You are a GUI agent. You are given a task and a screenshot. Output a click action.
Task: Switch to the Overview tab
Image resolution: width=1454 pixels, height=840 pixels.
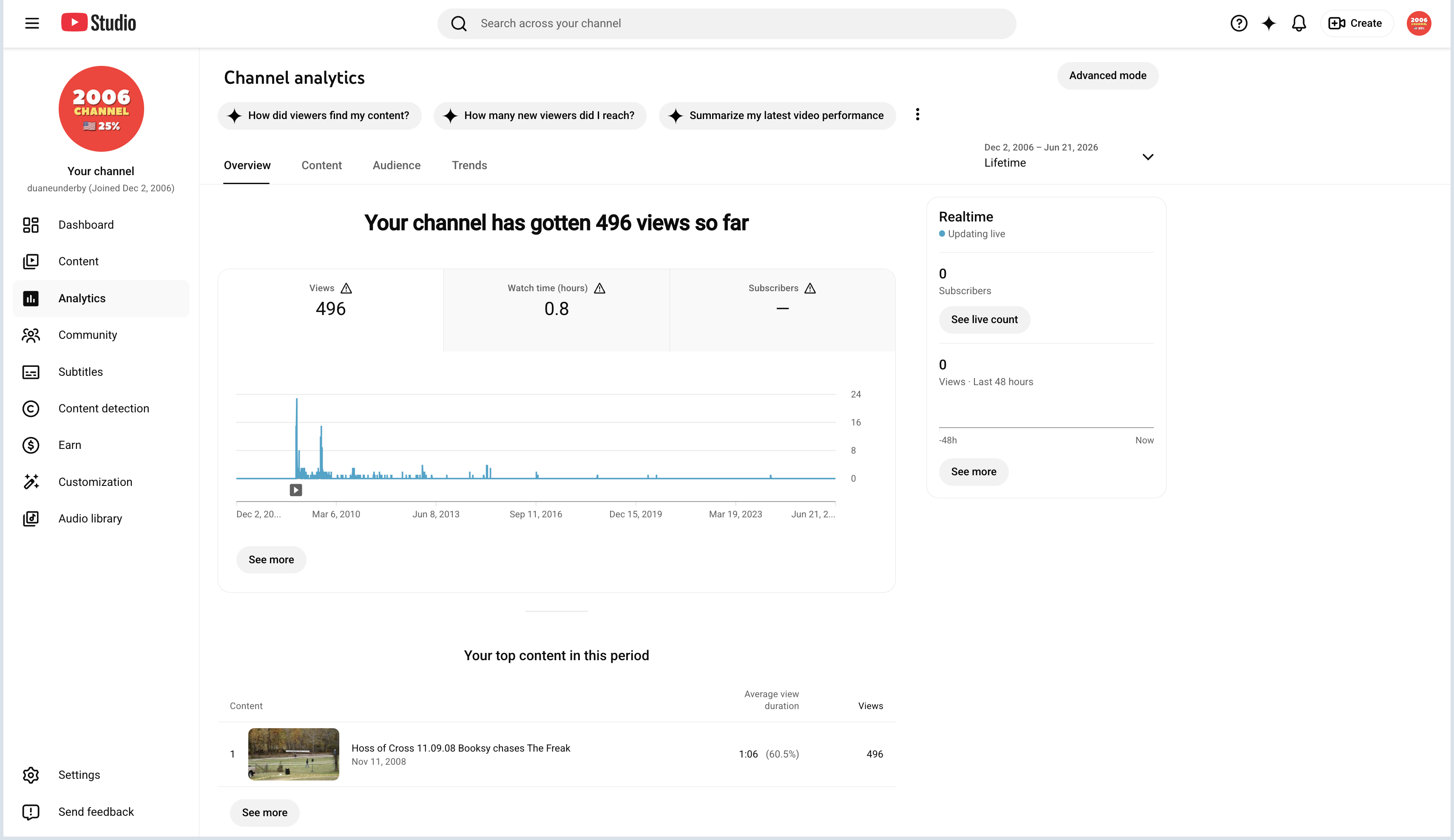pos(247,165)
